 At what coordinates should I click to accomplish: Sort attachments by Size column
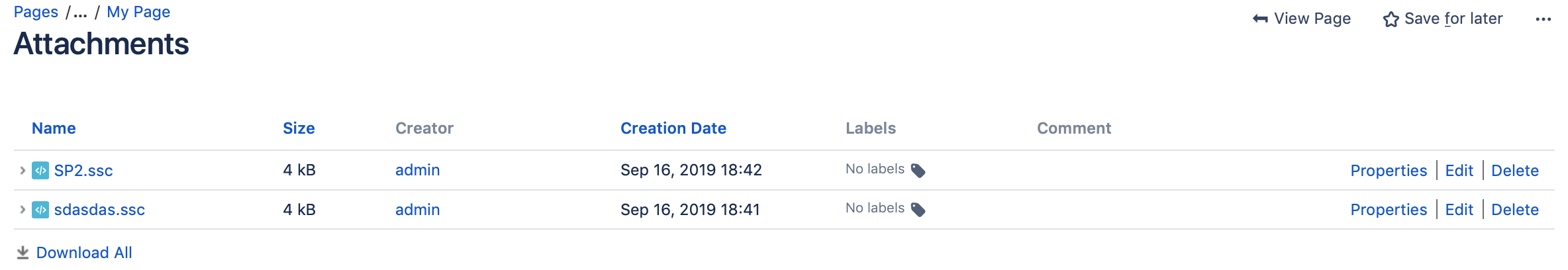pos(299,128)
